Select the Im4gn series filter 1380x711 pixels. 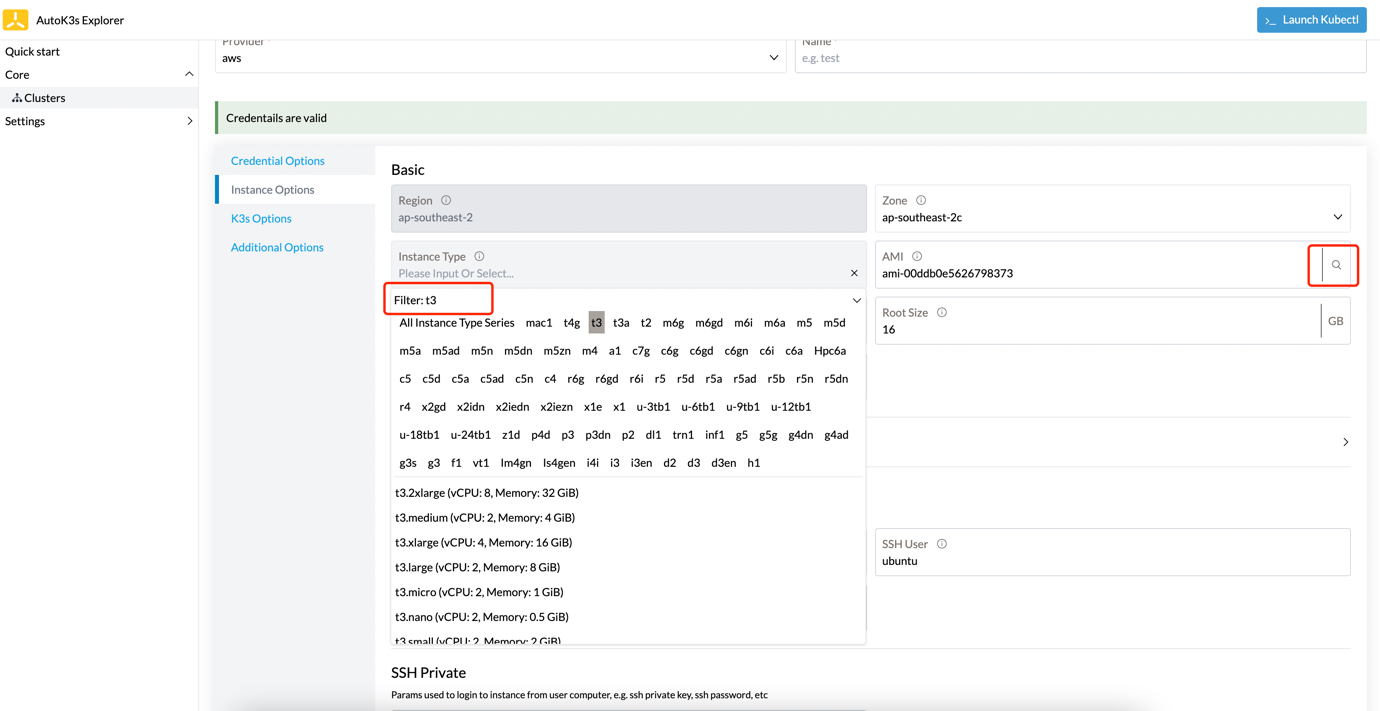pos(516,463)
